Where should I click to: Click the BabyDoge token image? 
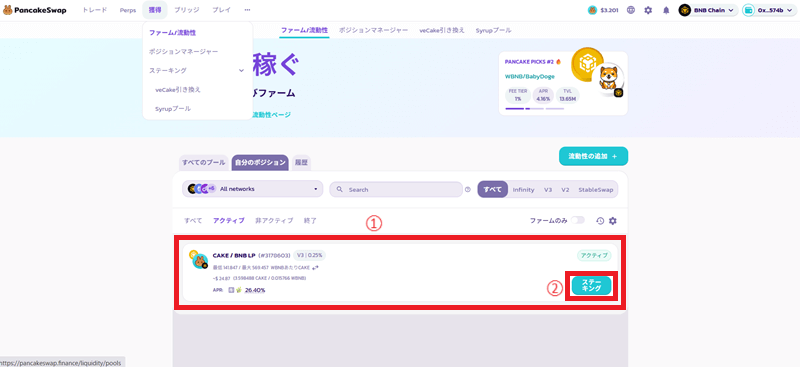(x=609, y=80)
